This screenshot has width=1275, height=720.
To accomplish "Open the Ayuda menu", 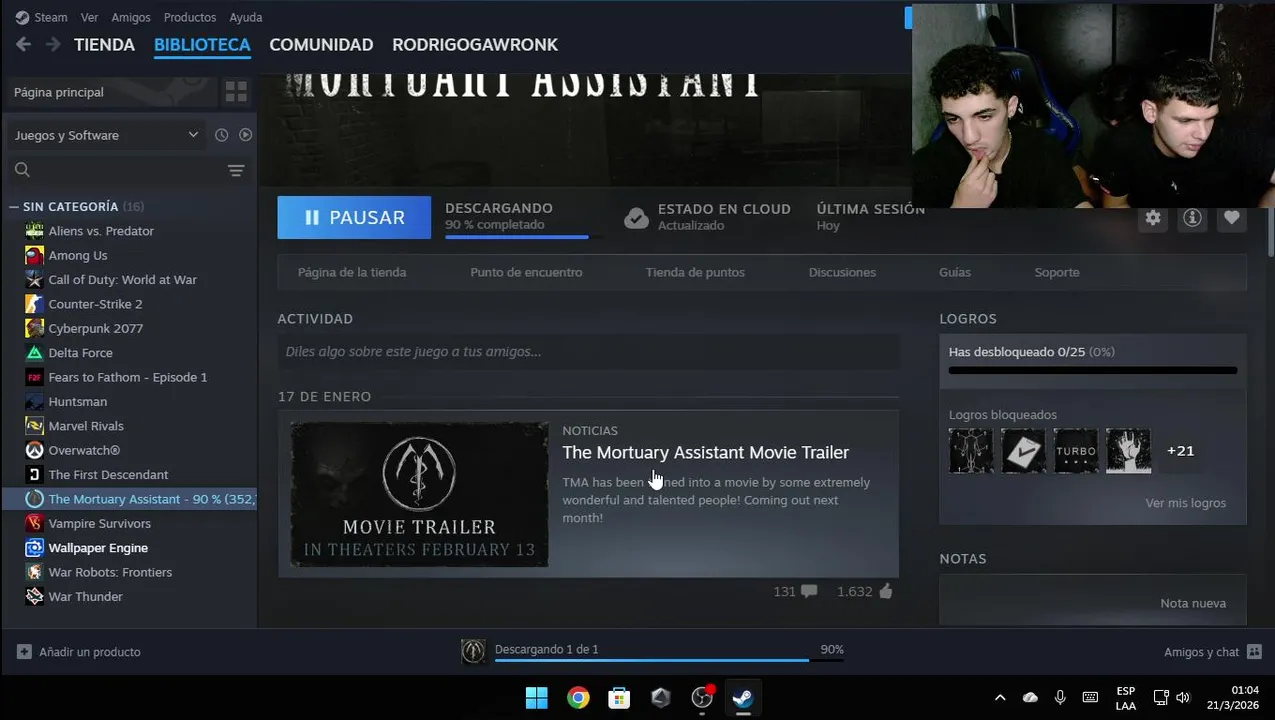I will coord(246,17).
